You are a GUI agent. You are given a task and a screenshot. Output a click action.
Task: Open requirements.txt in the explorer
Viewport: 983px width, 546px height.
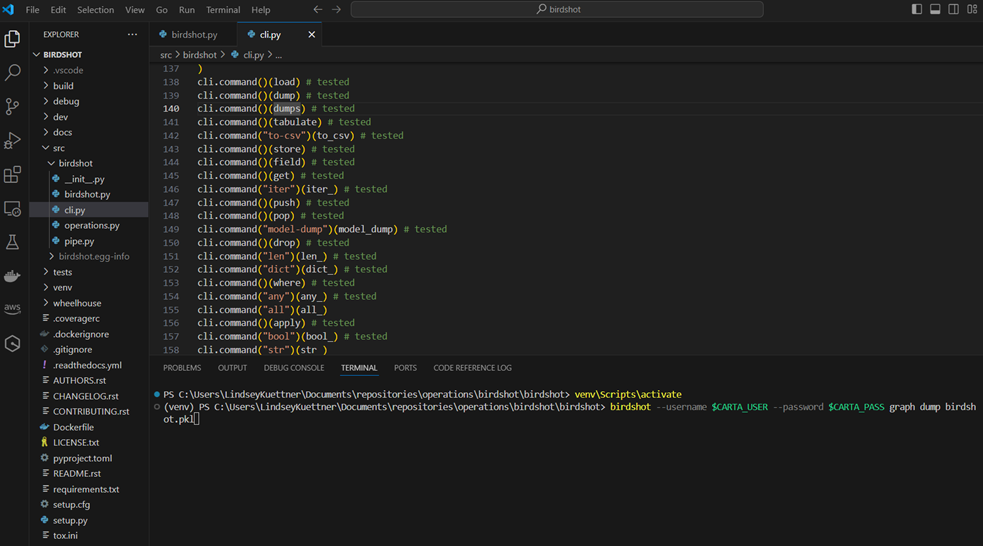tap(89, 489)
